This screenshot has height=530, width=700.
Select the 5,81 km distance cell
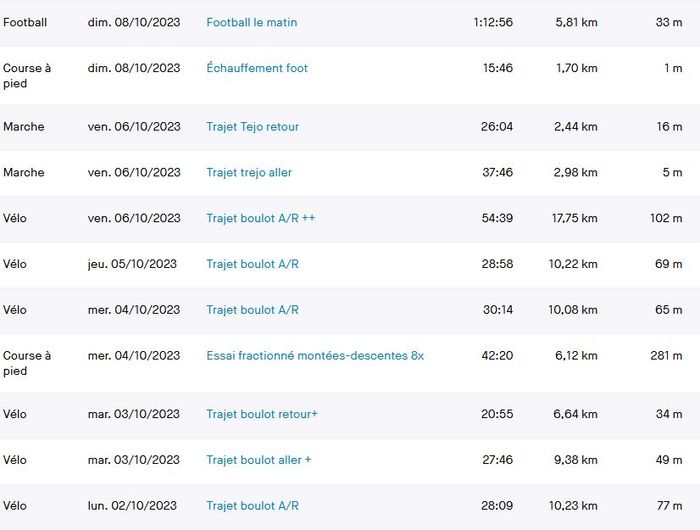click(x=576, y=22)
